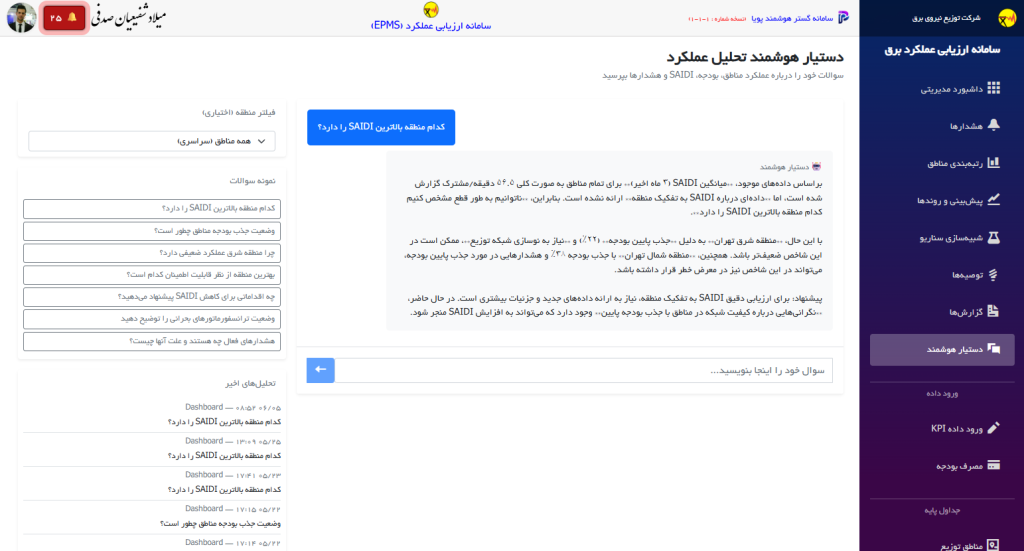Open the notifications bell badge showing 25
The width and height of the screenshot is (1024, 551).
64,18
